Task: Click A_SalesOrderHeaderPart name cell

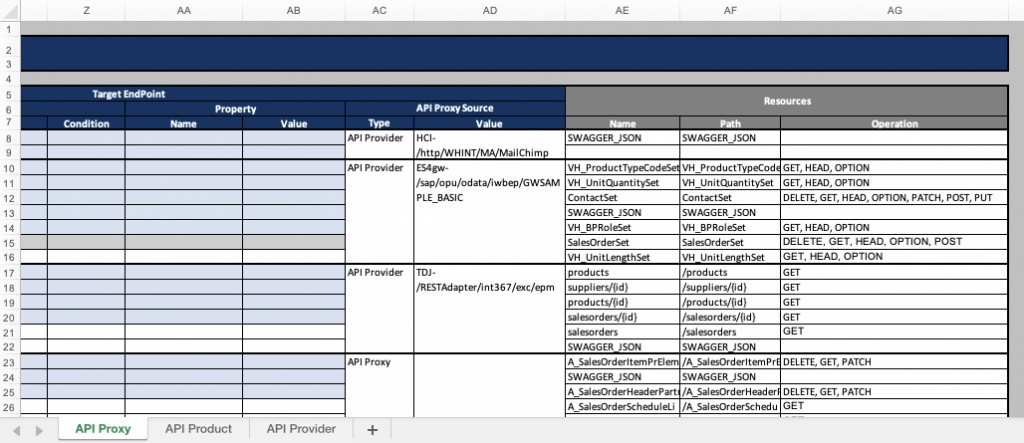Action: click(x=622, y=391)
